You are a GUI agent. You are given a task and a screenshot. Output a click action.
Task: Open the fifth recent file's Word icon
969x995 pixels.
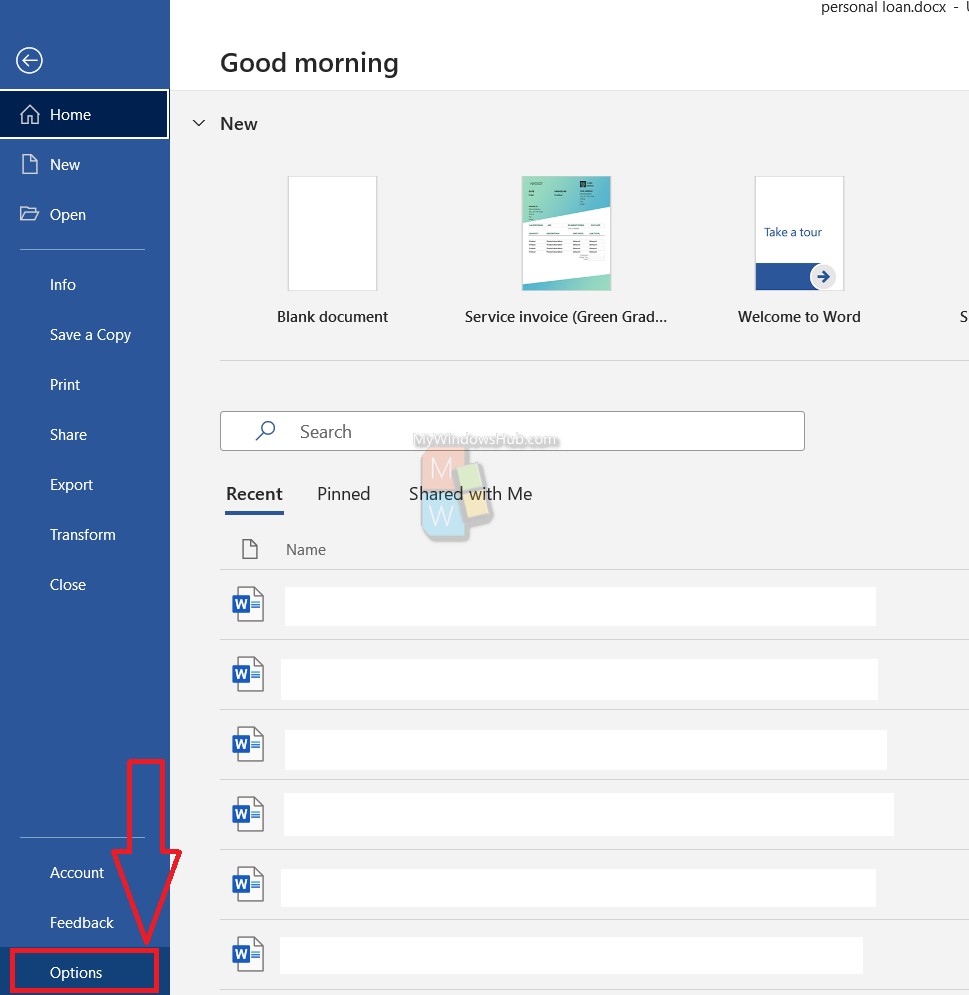(248, 884)
